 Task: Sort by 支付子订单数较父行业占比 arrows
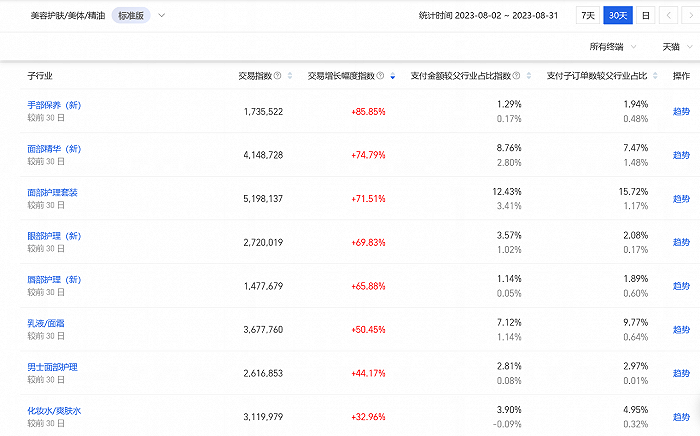[x=655, y=76]
